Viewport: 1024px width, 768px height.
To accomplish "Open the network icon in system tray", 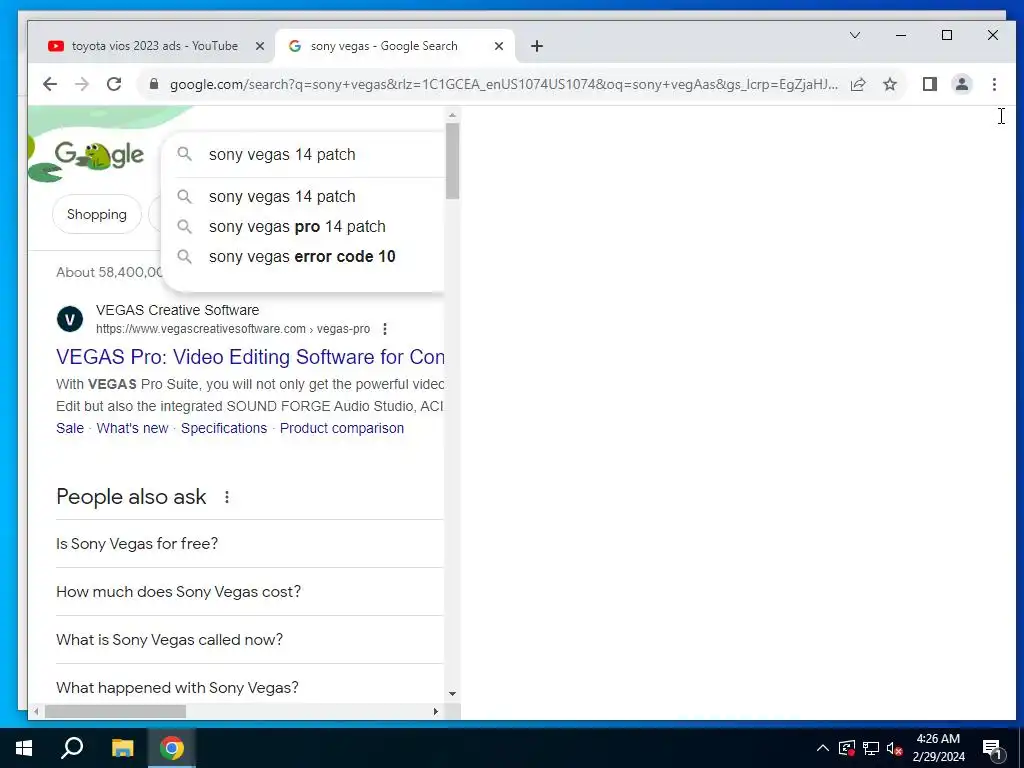I will point(871,748).
